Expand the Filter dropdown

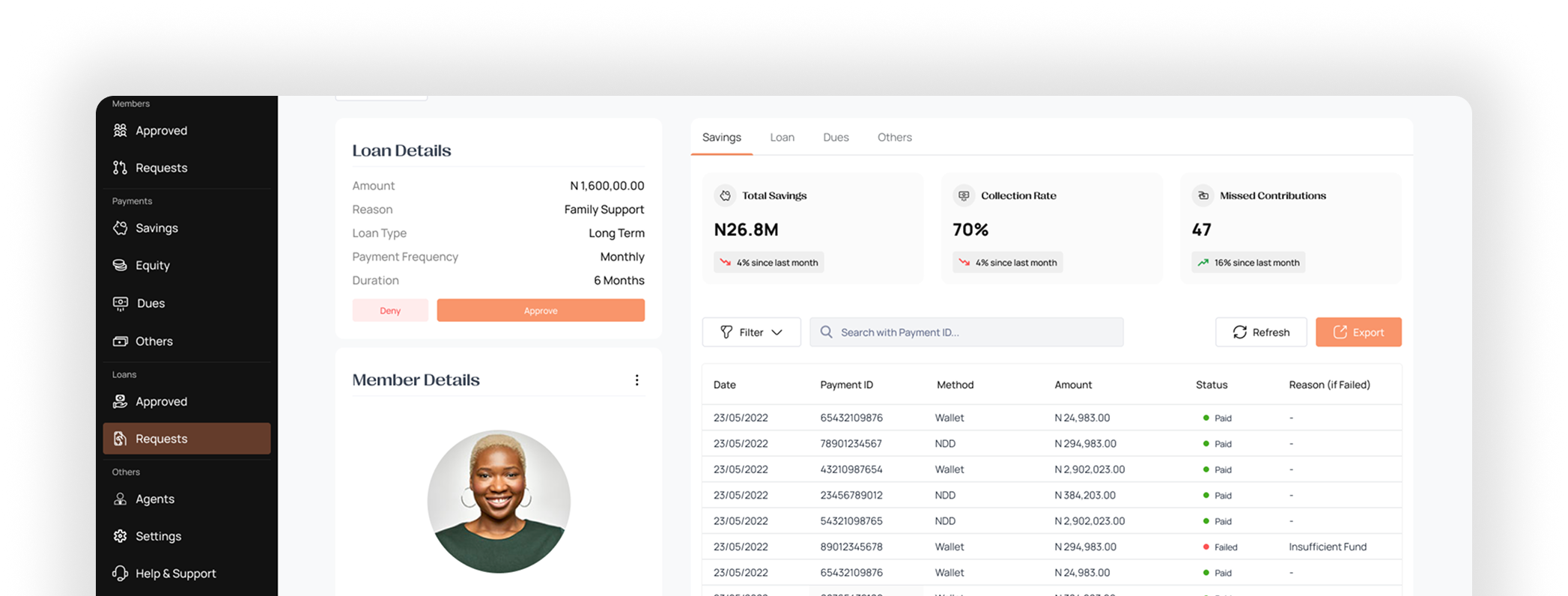pyautogui.click(x=751, y=332)
